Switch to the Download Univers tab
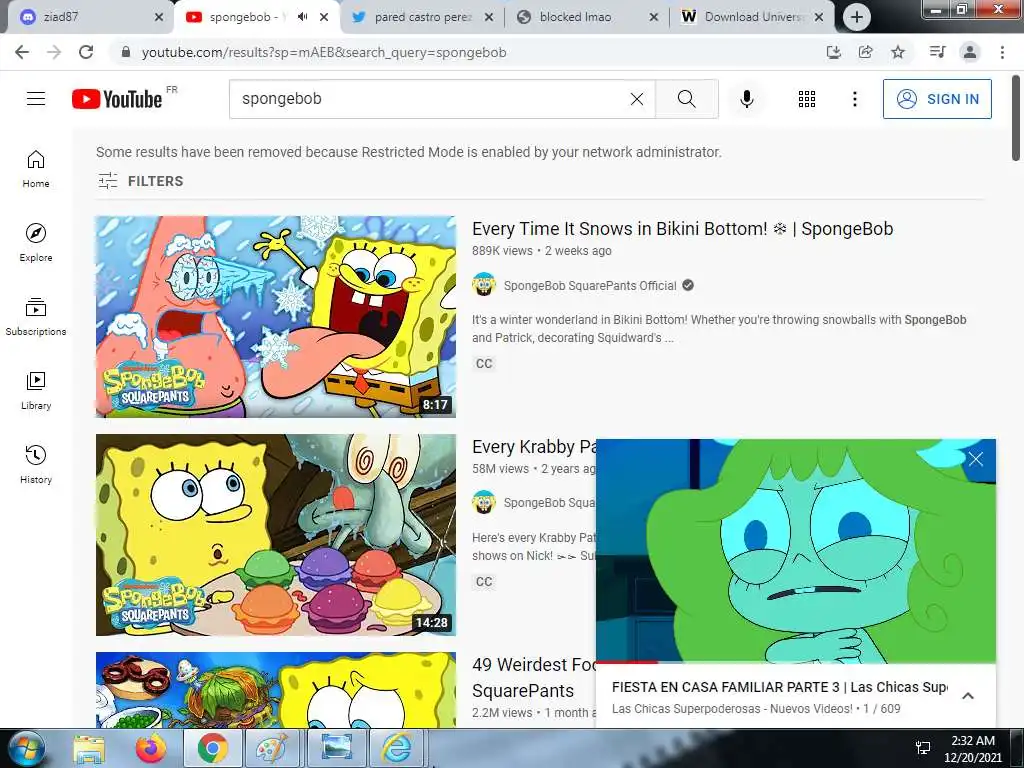The height and width of the screenshot is (768, 1024). pyautogui.click(x=751, y=17)
